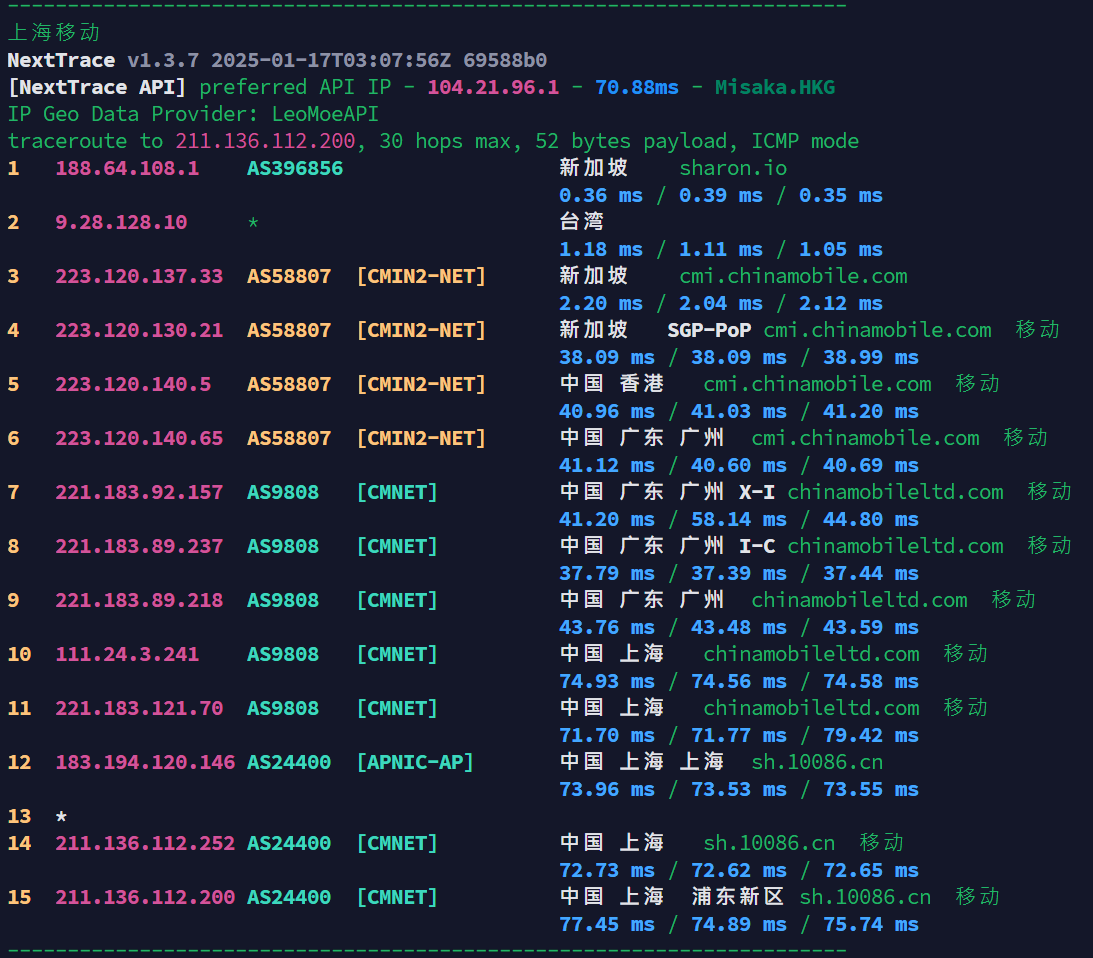
Task: Click the sharon.io hostname
Action: 733,168
